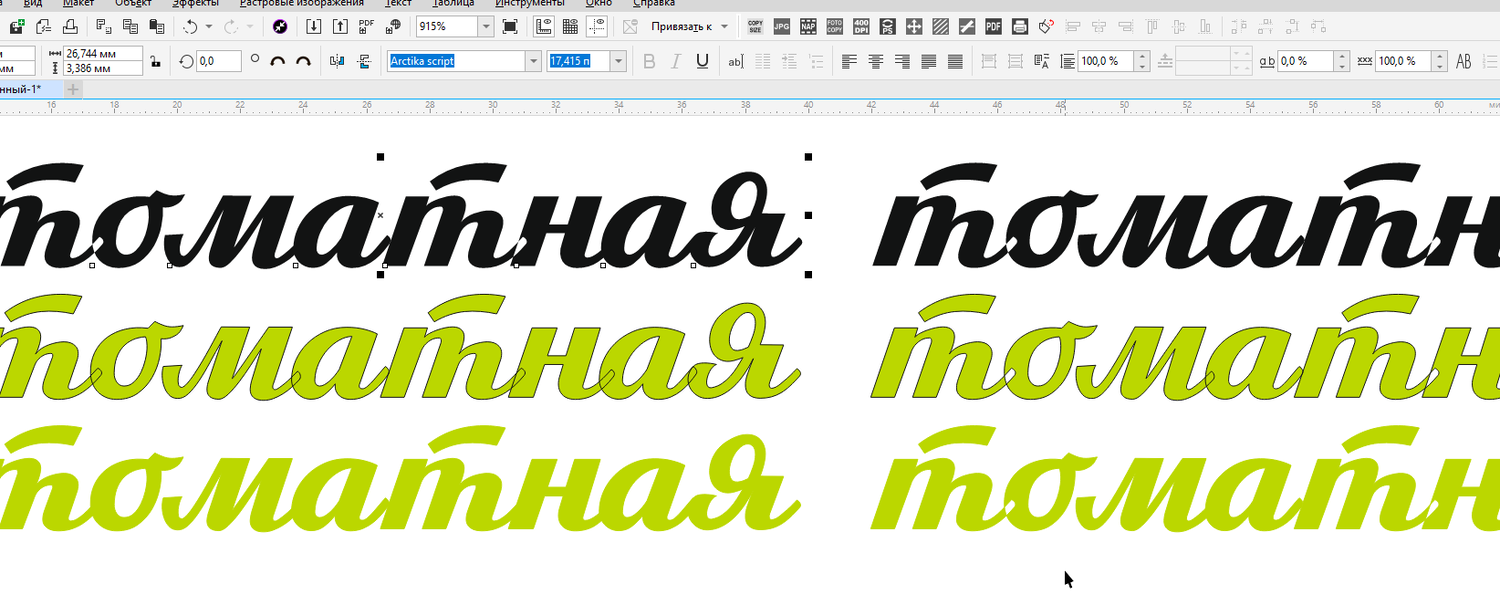This screenshot has height=605, width=1500.
Task: Click the AB caps icon
Action: click(x=1464, y=61)
